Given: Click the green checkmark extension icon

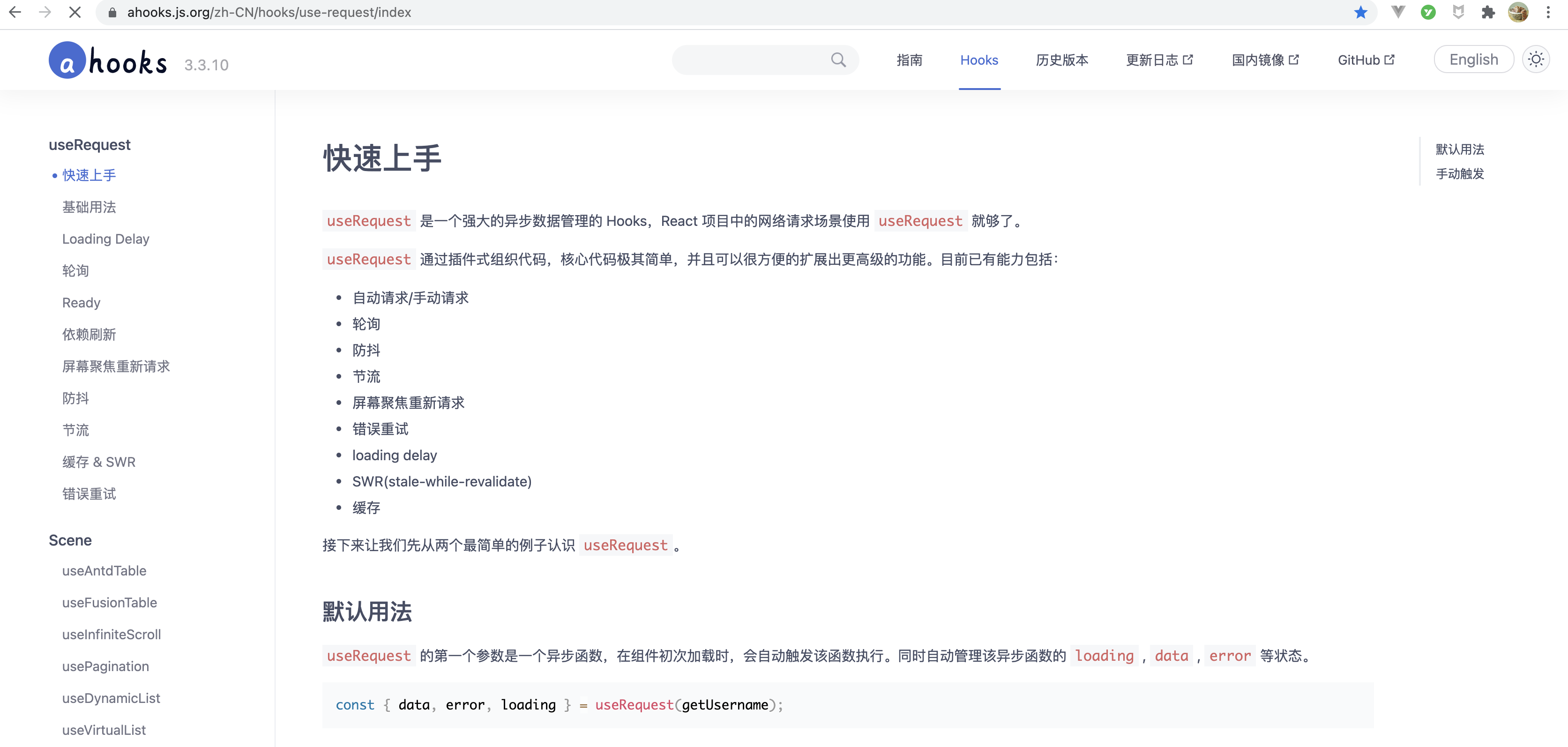Looking at the screenshot, I should pyautogui.click(x=1428, y=12).
